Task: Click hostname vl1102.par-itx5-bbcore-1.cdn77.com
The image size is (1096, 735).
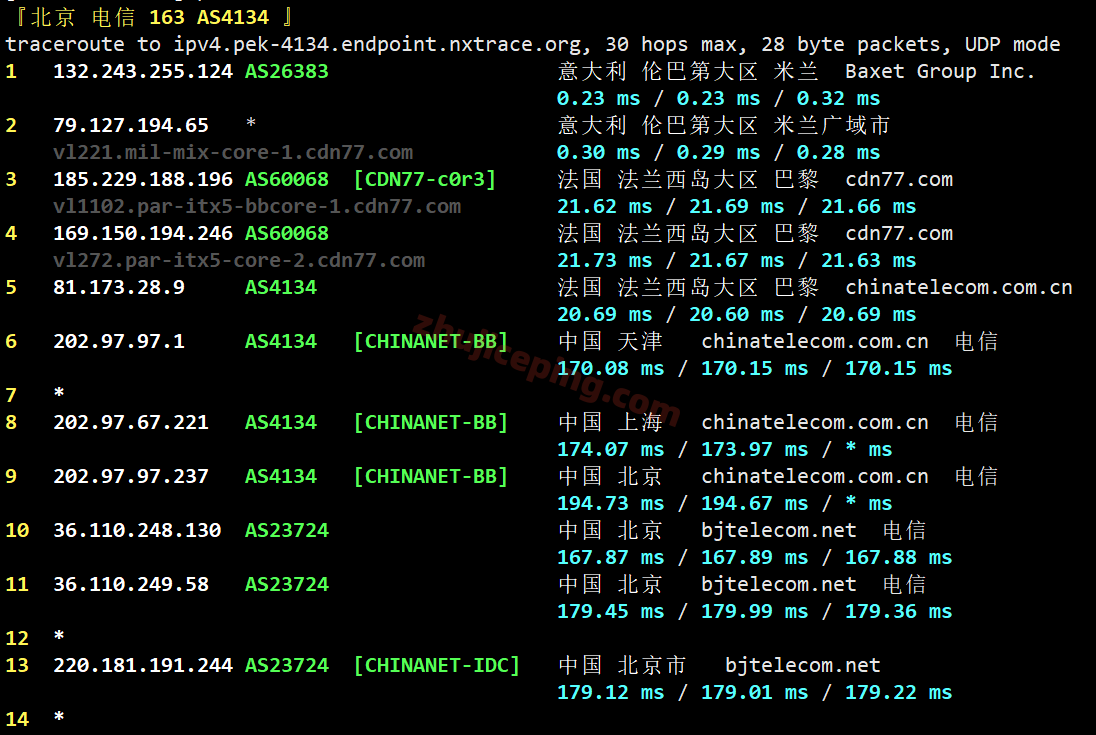Action: coord(257,206)
